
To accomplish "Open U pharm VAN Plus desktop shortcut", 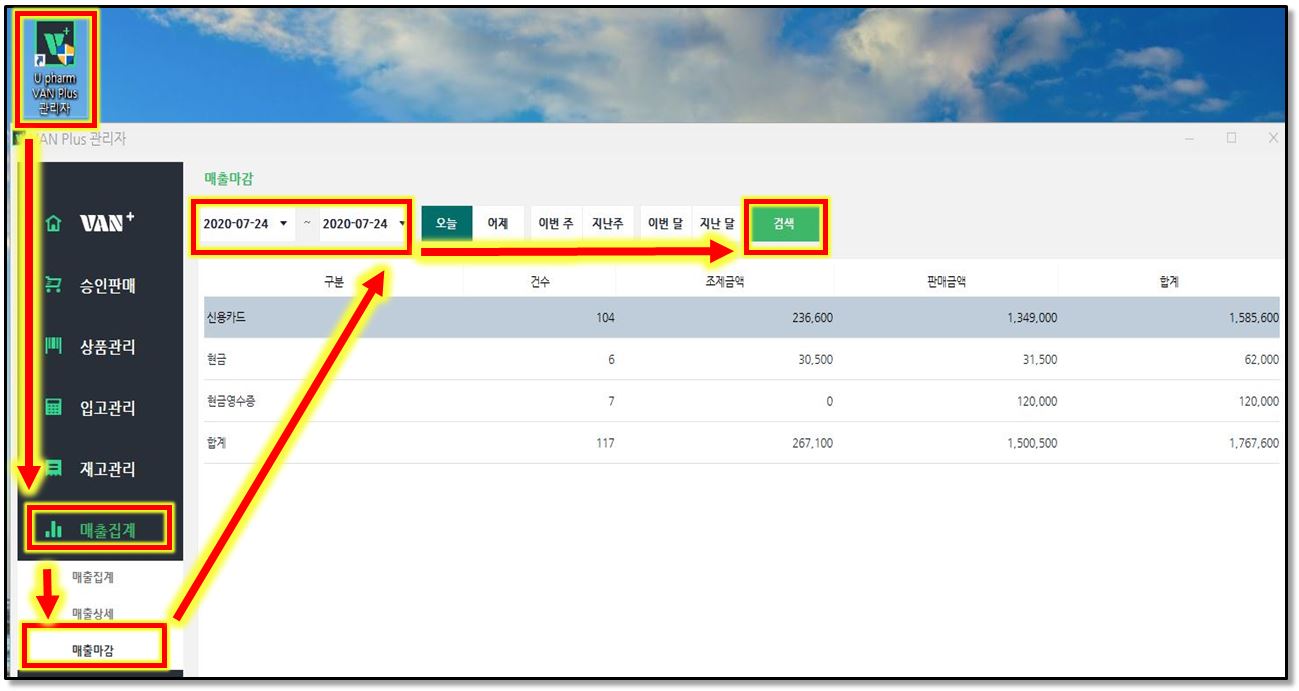I will [x=54, y=65].
